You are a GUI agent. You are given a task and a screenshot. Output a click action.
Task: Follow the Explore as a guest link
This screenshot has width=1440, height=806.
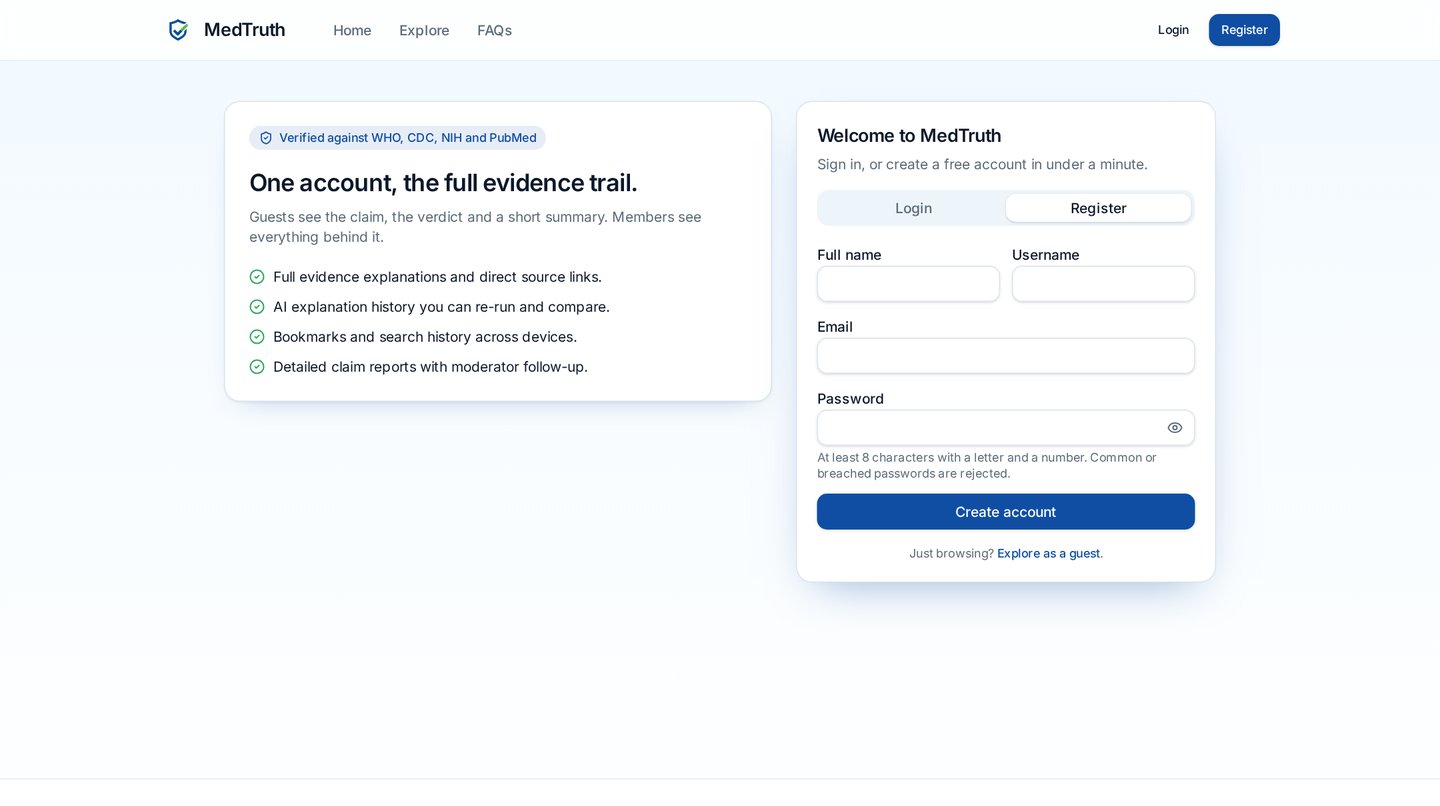point(1049,553)
